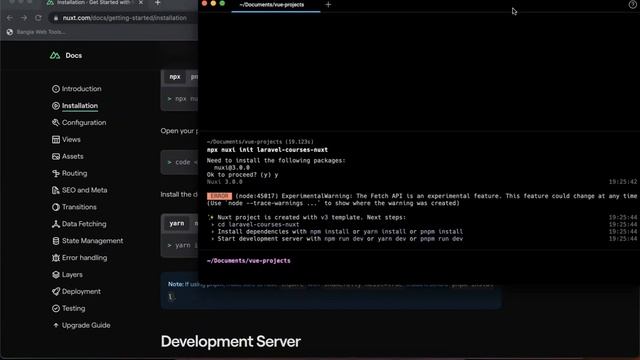640x360 pixels.
Task: Click the Bangla Web Tools bookmark
Action: [x=36, y=32]
